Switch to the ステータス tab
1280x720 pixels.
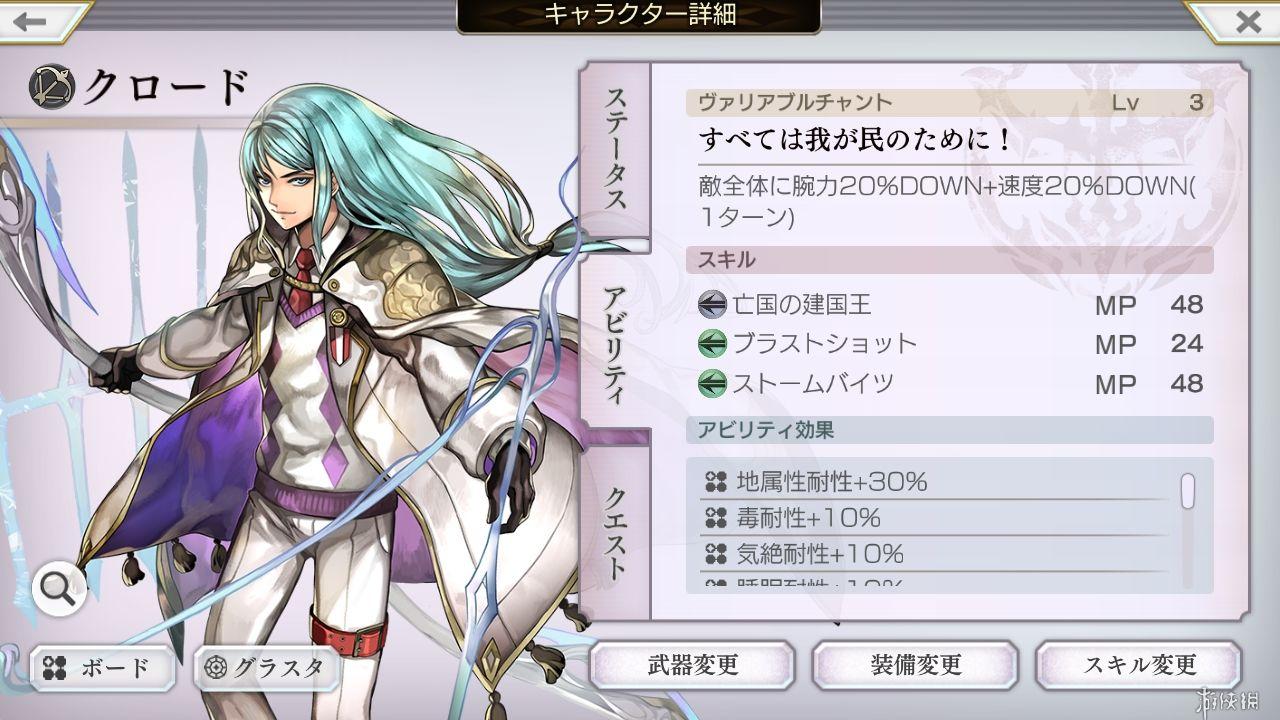(615, 150)
